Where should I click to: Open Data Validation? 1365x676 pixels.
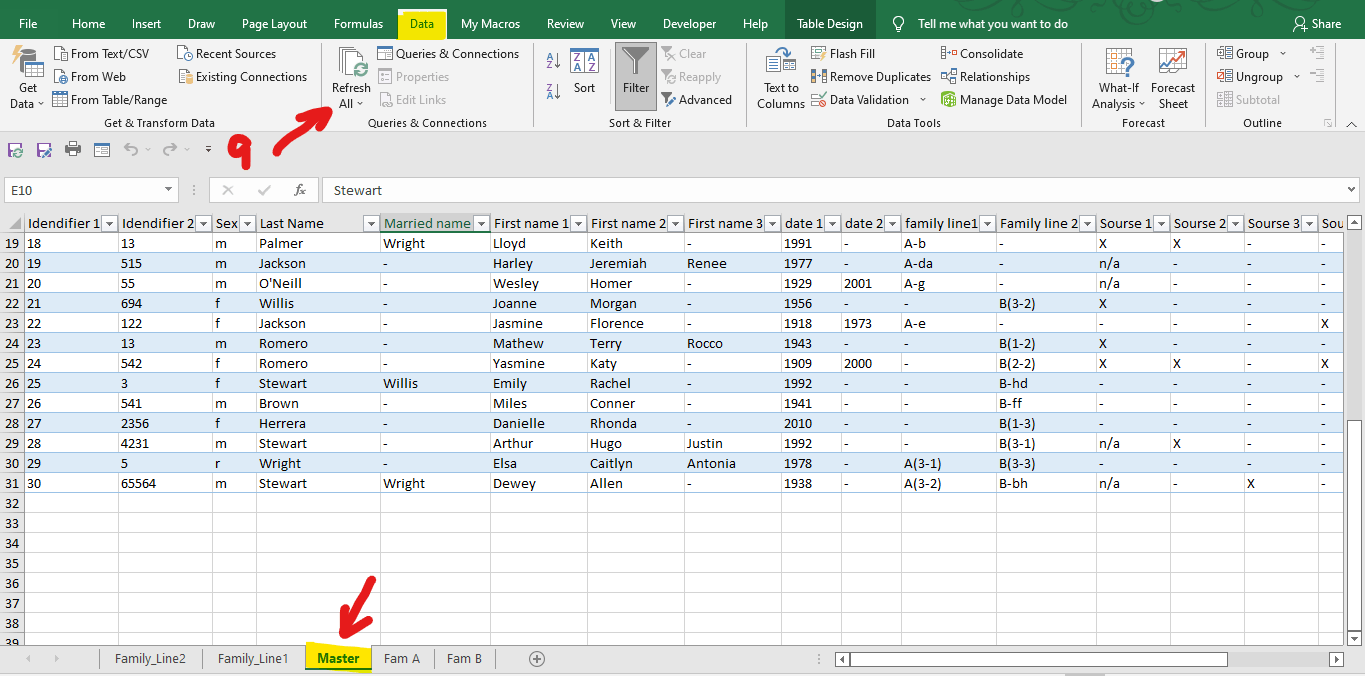point(860,100)
